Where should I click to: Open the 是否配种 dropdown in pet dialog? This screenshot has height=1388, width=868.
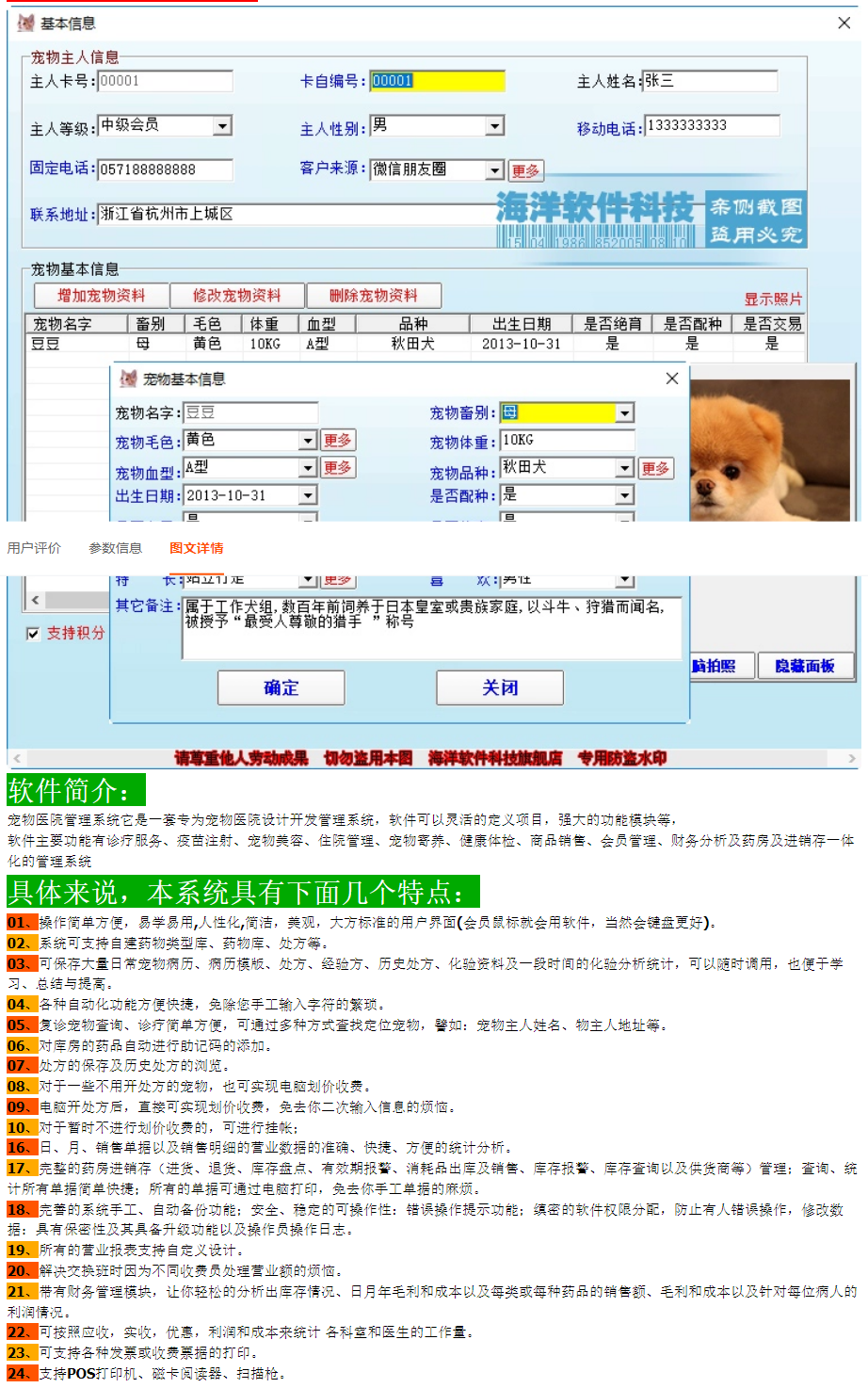click(x=624, y=495)
